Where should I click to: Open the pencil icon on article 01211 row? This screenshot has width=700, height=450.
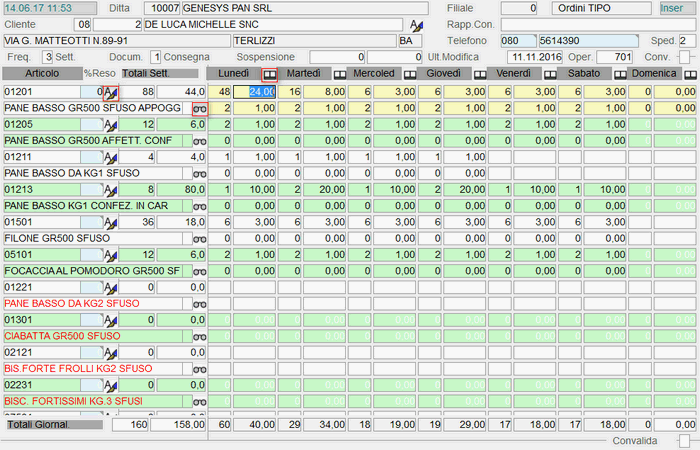111,158
